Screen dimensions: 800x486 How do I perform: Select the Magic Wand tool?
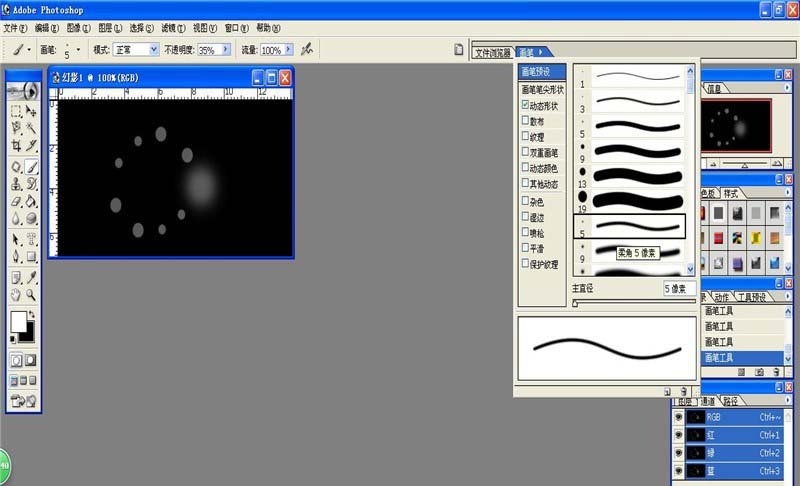[x=31, y=128]
